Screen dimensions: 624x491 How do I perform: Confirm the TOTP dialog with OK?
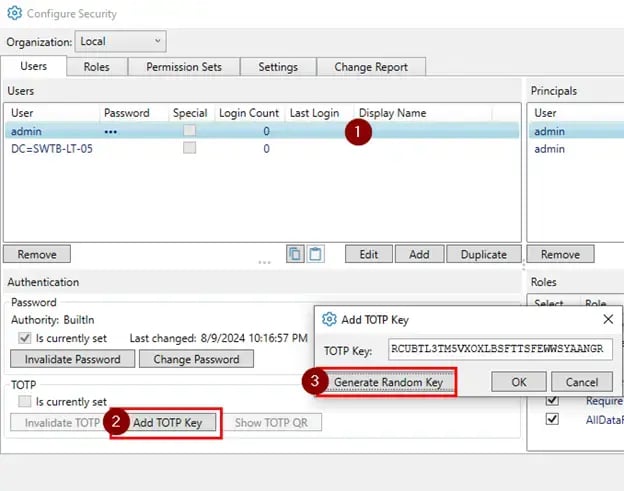point(519,382)
